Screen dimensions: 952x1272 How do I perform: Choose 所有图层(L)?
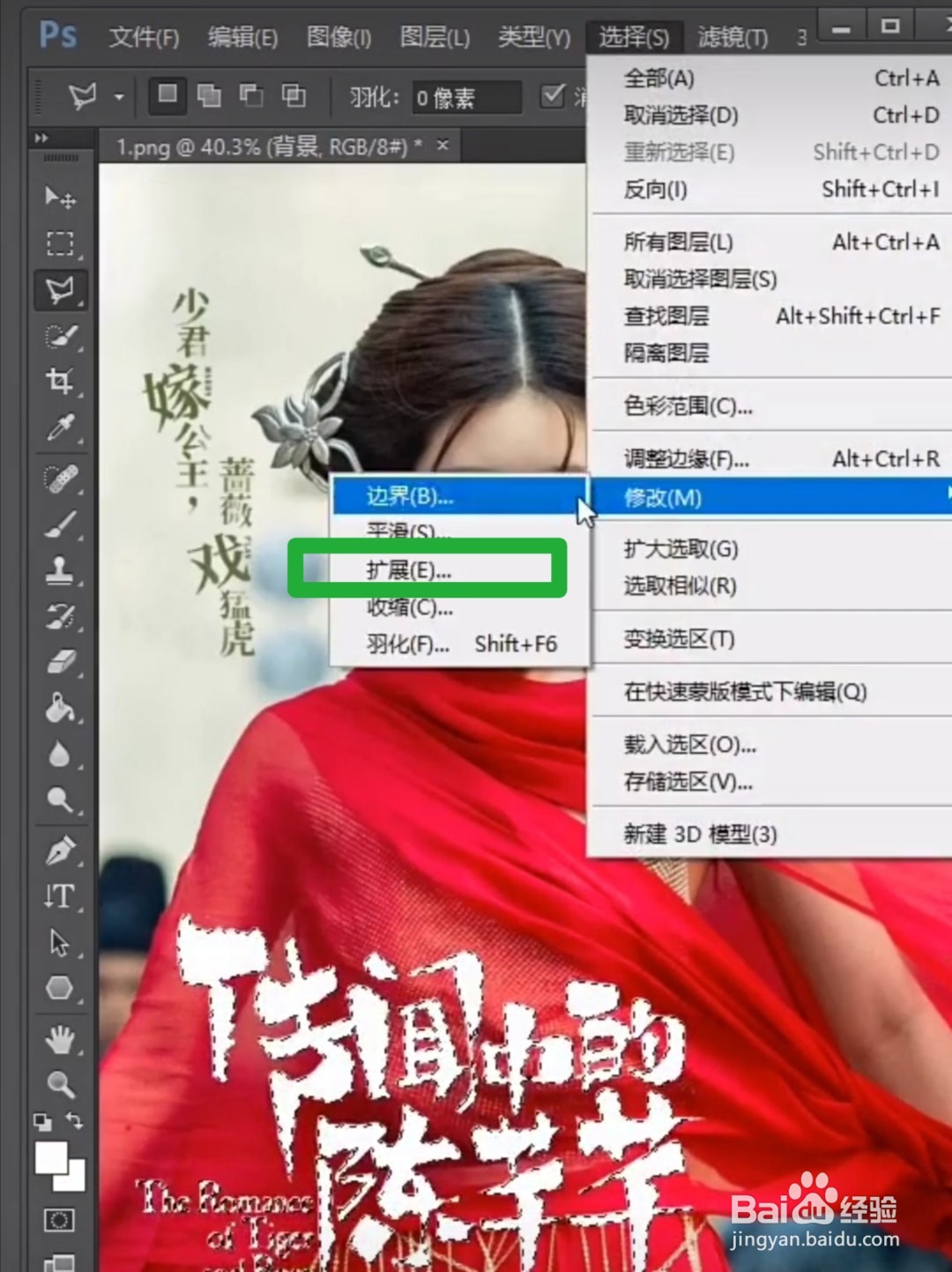(x=770, y=242)
